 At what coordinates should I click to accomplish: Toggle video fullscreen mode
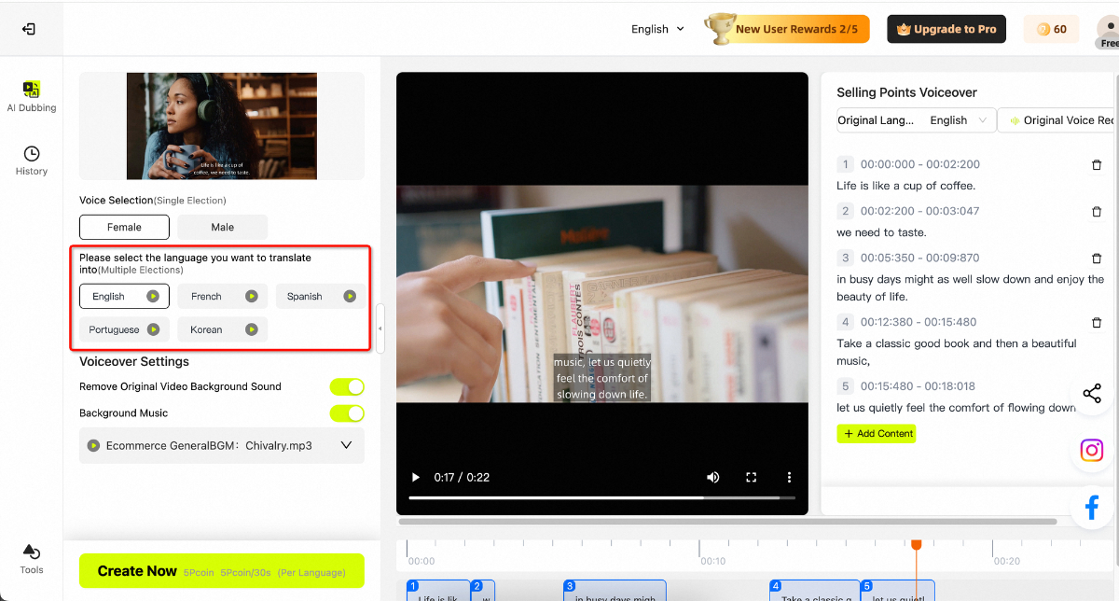tap(751, 478)
